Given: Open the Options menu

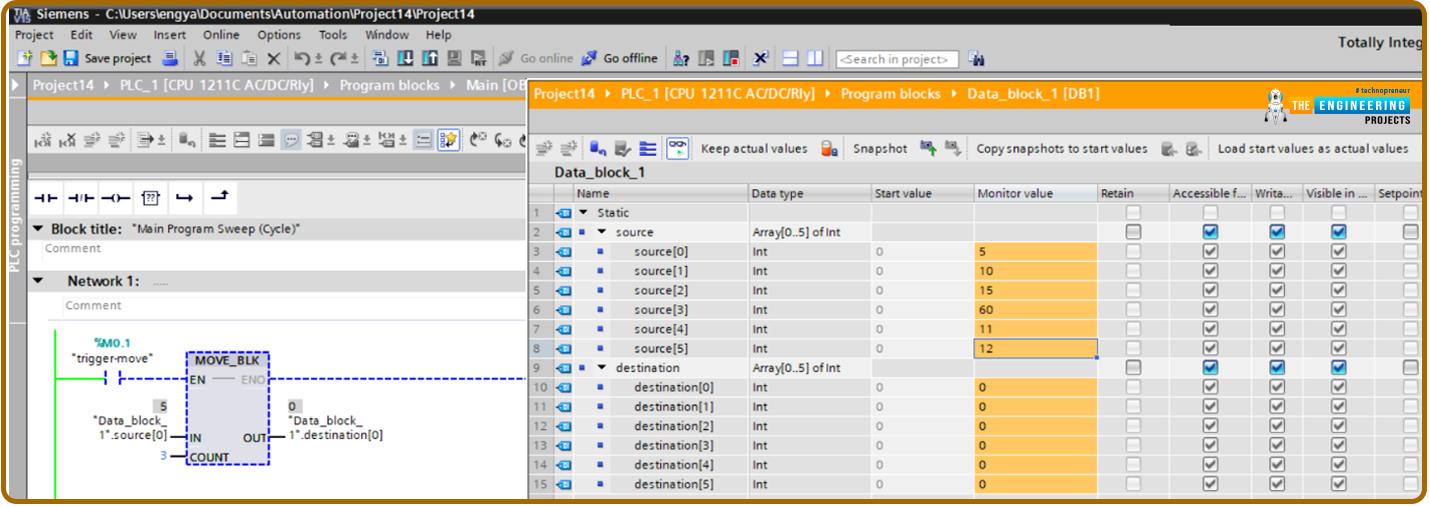Looking at the screenshot, I should click(279, 35).
